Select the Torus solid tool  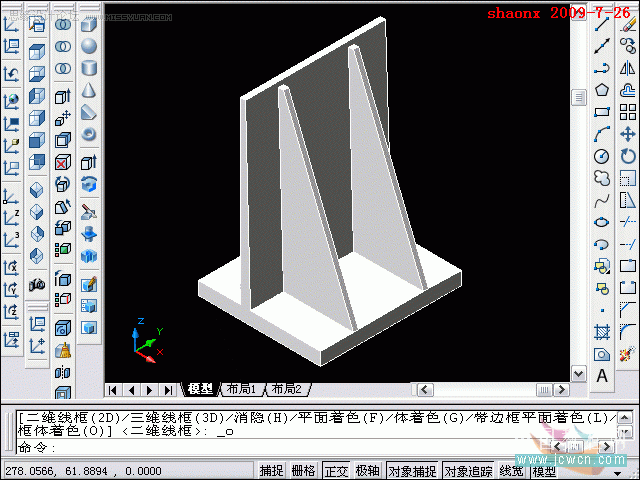tap(89, 134)
